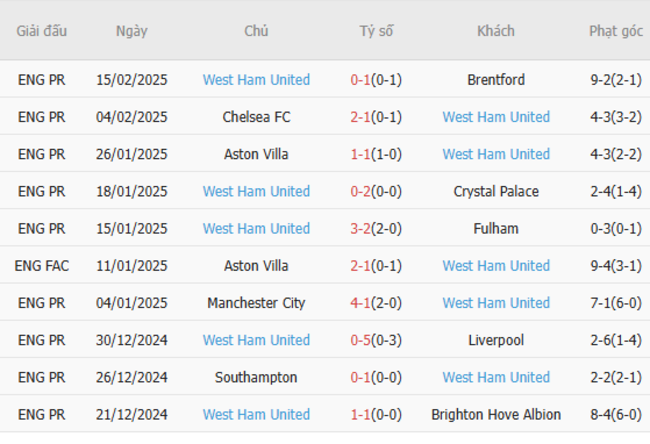Select the Chelsea FC team name
The image size is (650, 444).
(256, 117)
